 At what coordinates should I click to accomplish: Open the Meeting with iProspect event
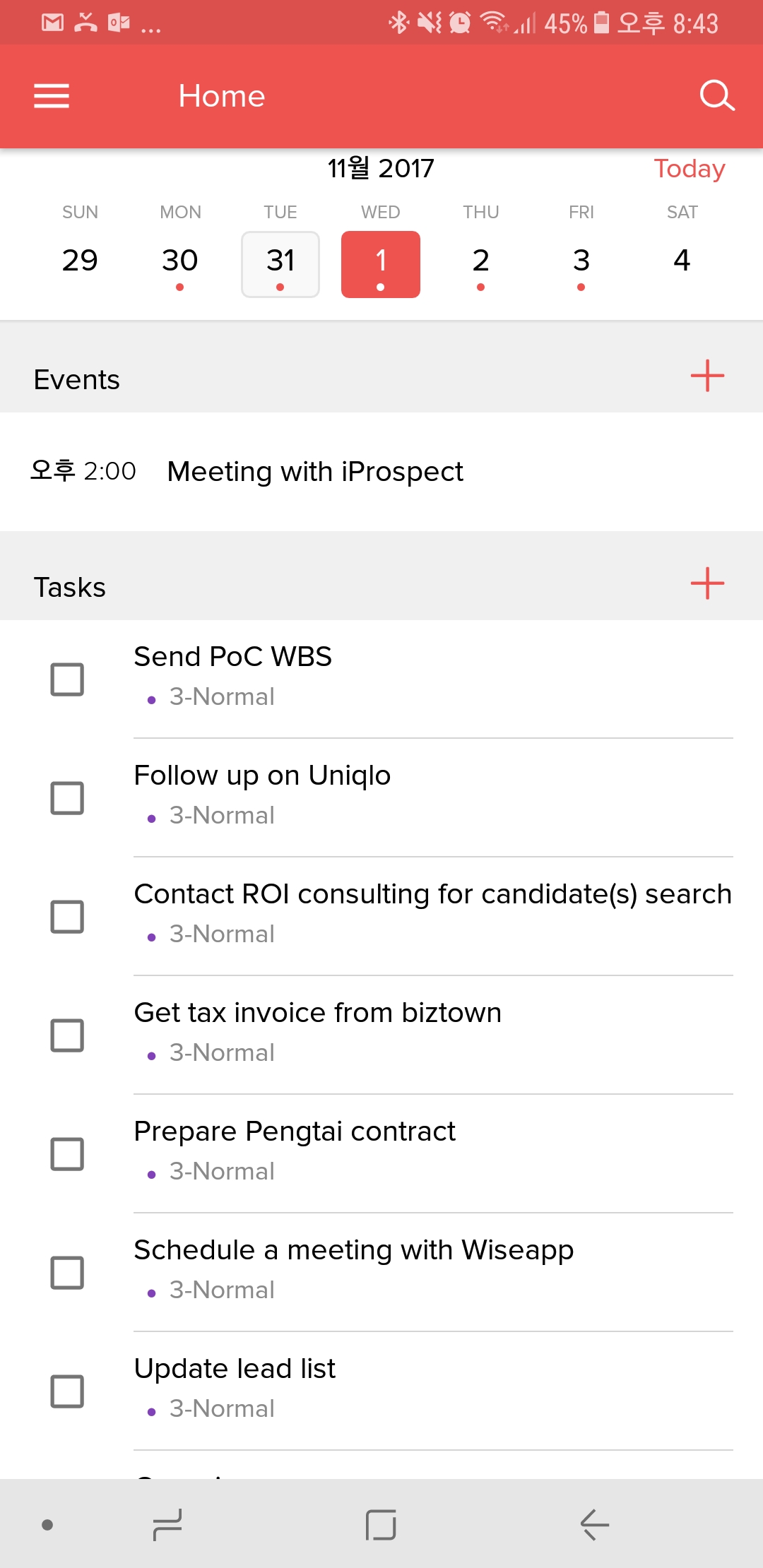point(315,472)
